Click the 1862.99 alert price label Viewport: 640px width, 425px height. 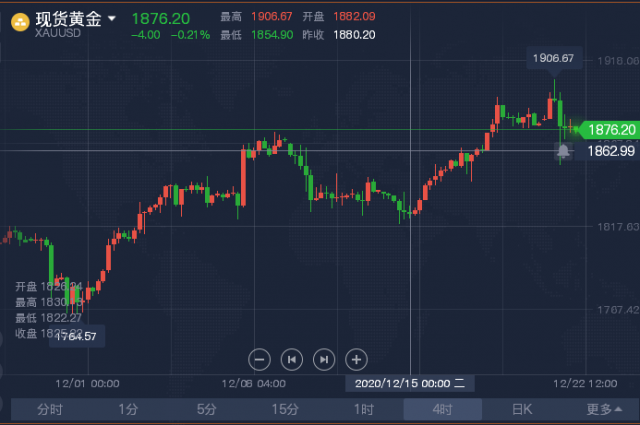611,151
